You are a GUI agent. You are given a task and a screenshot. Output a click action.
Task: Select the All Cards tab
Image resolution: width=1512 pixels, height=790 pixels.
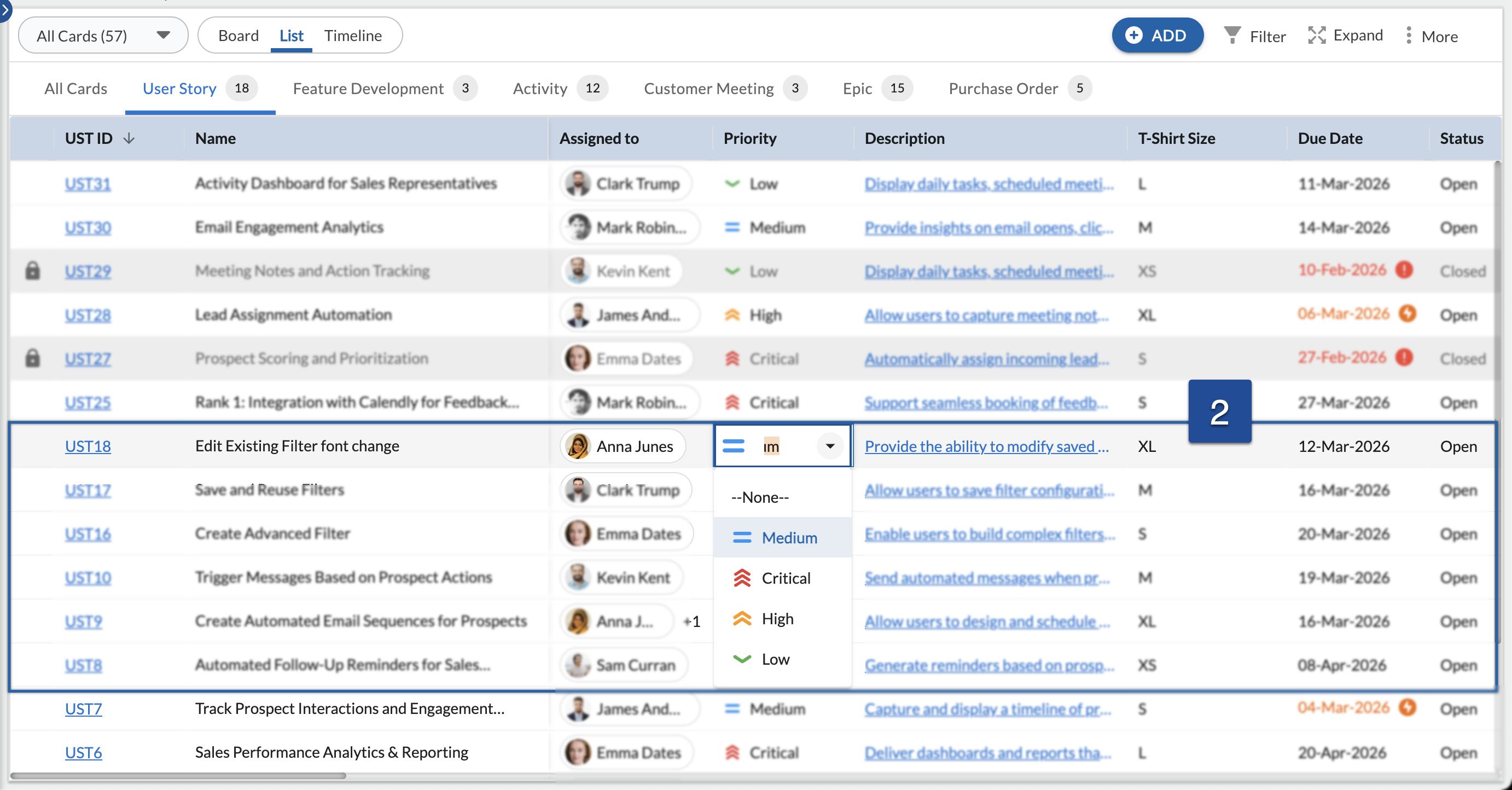[75, 88]
